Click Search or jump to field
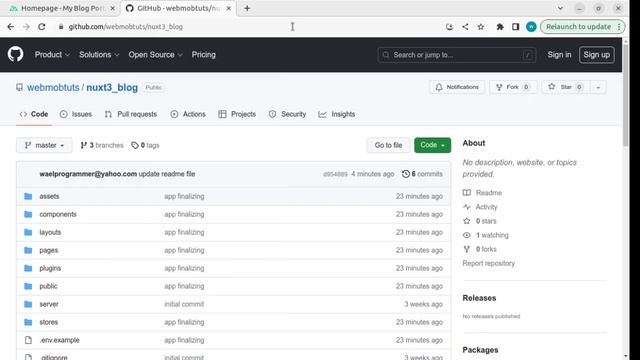Viewport: 640px width, 360px height. click(x=457, y=55)
